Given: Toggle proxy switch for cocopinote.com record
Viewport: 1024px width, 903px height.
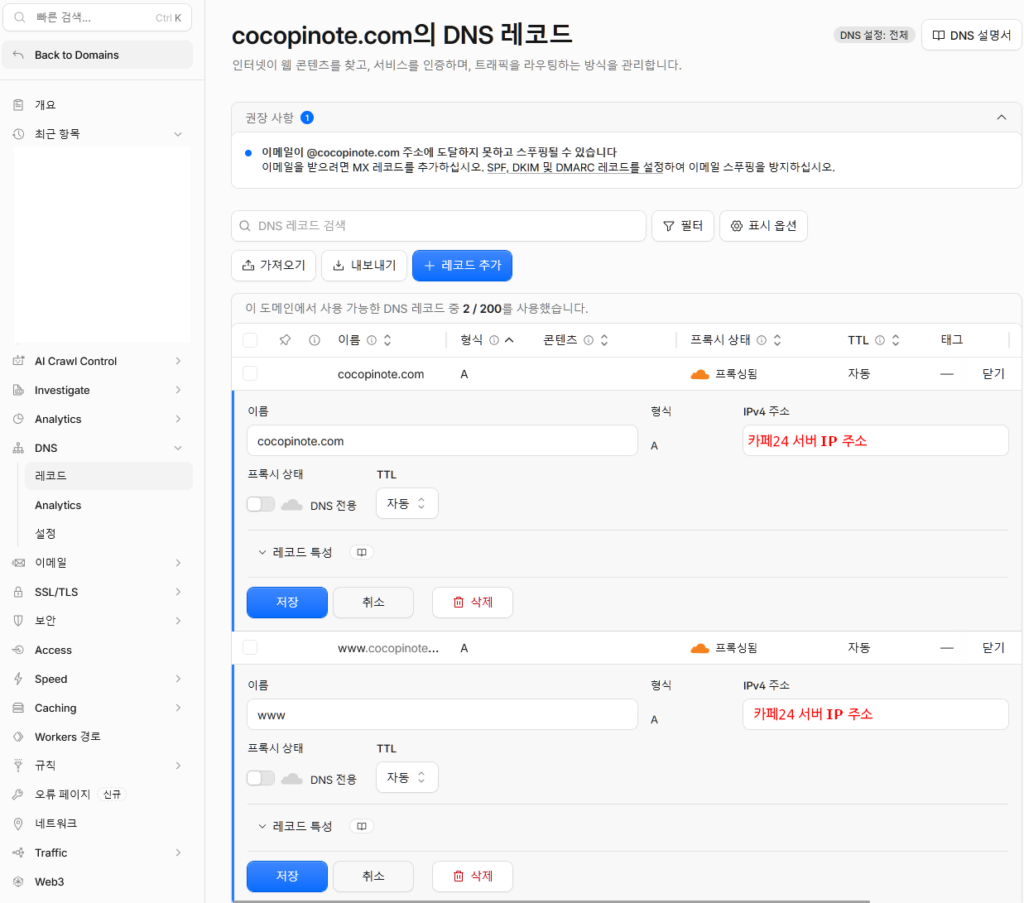Looking at the screenshot, I should coord(261,504).
